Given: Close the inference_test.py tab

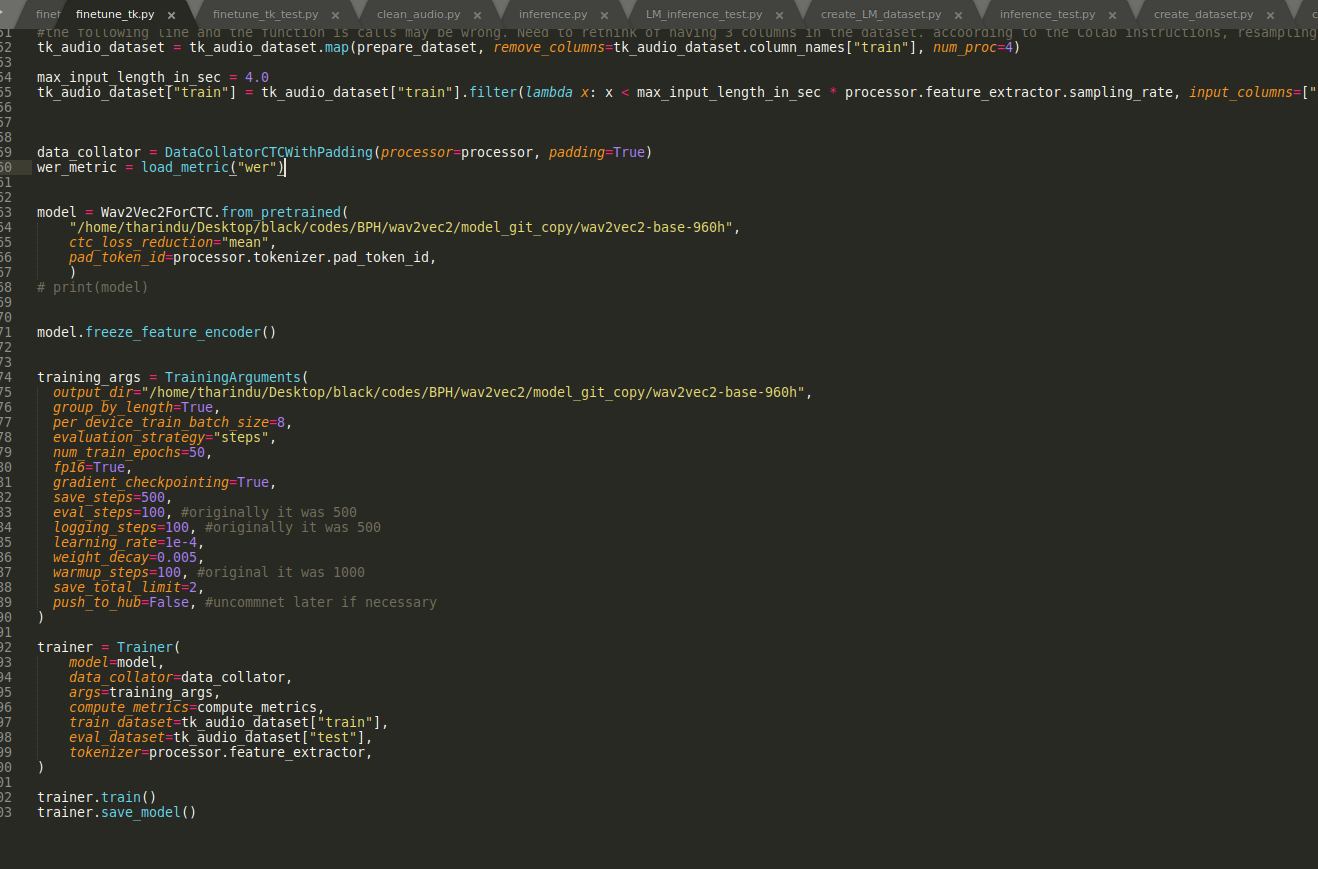Looking at the screenshot, I should click(1112, 15).
